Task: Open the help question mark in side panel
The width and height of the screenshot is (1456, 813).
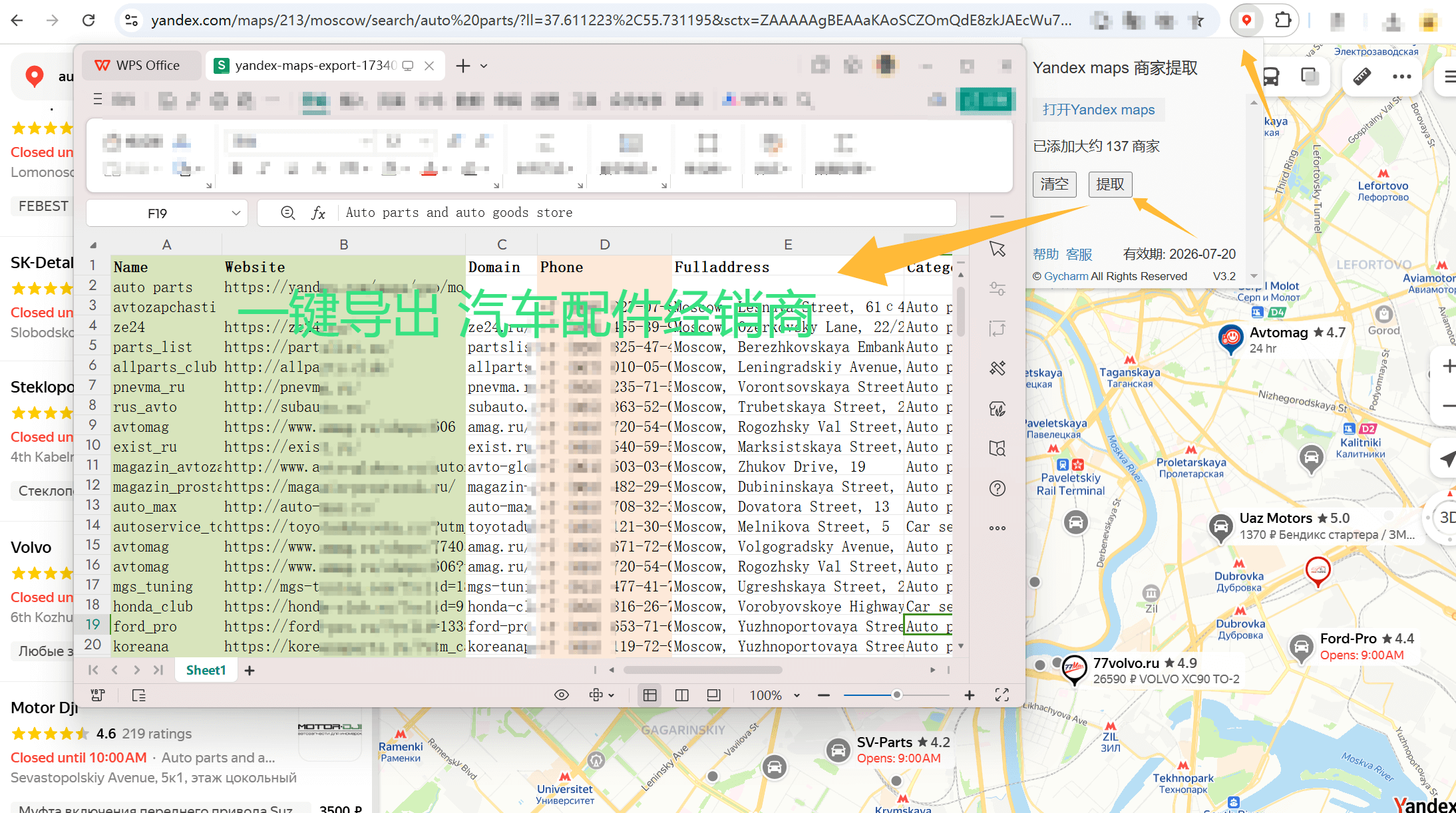Action: [x=997, y=488]
